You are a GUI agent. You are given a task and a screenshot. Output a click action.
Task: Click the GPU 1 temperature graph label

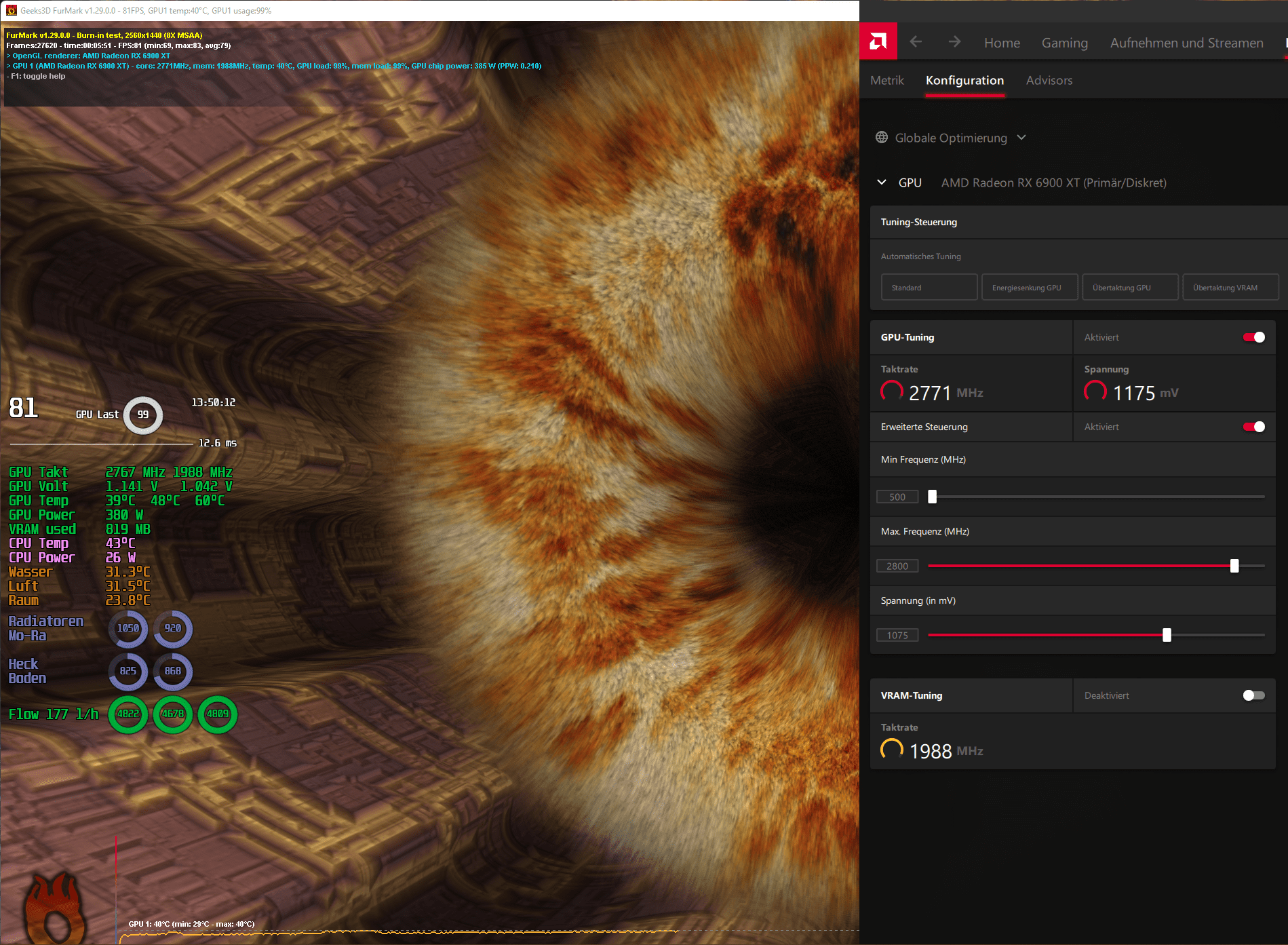(191, 924)
